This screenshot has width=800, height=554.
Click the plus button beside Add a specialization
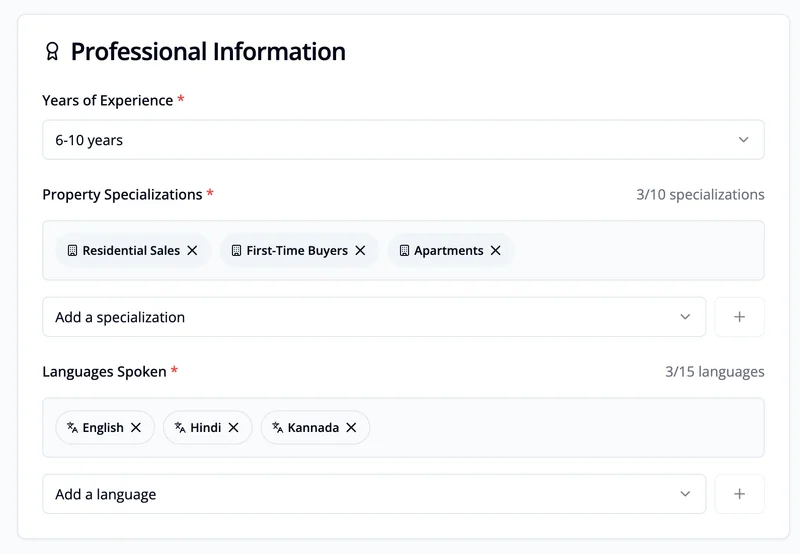coord(739,317)
